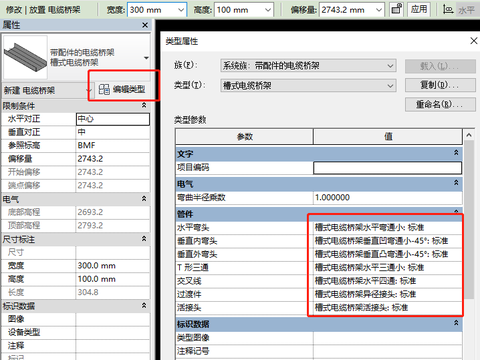The height and width of the screenshot is (360, 480).
Task: Select the 垂直外弯头 fitting value cell
Action: point(387,255)
